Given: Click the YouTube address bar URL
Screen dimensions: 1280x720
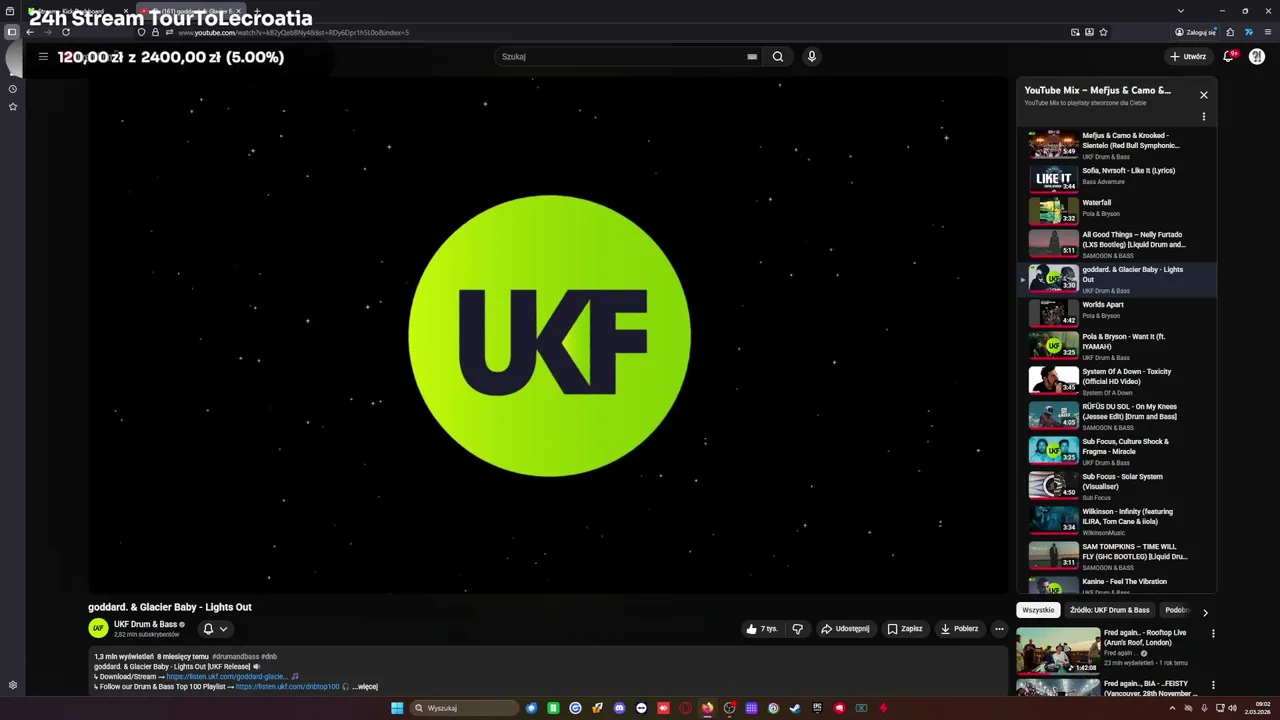Looking at the screenshot, I should (293, 32).
